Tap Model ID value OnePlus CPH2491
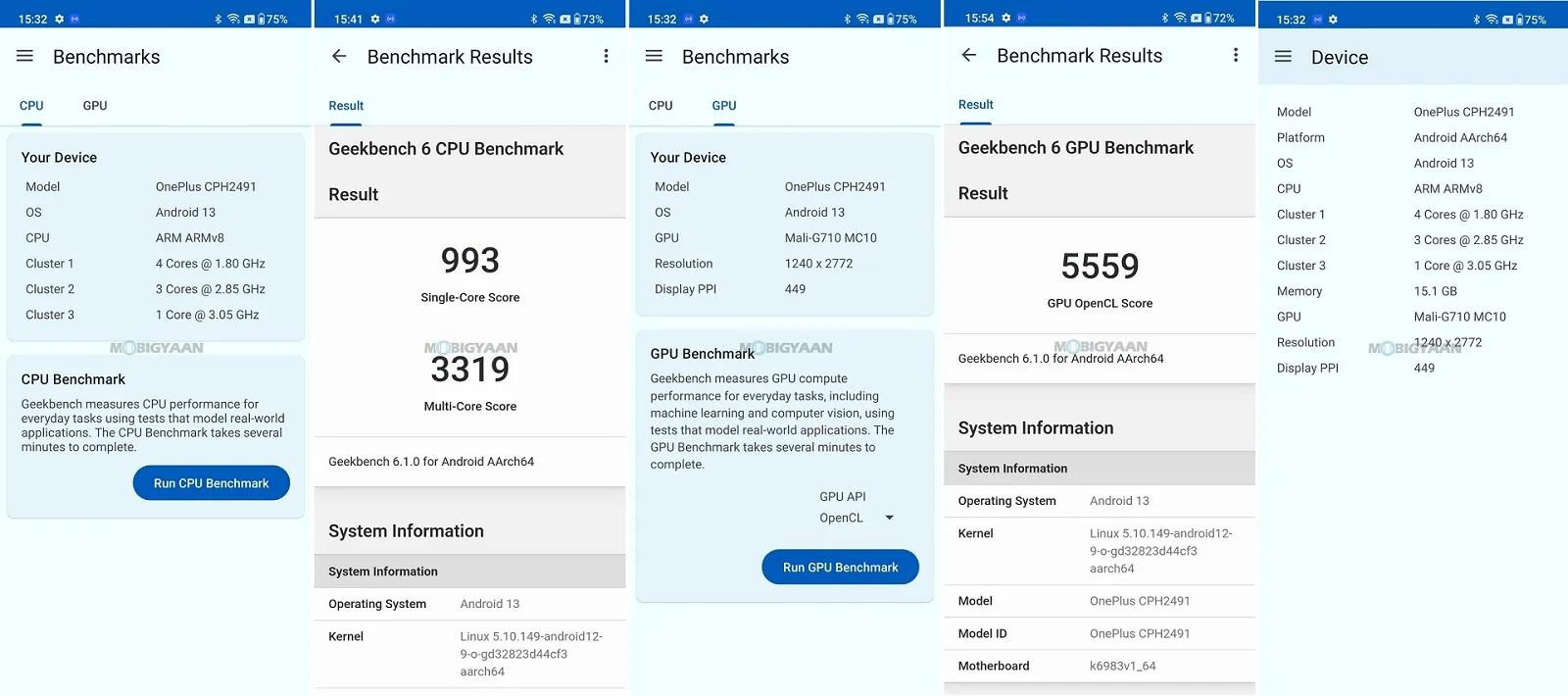The height and width of the screenshot is (696, 1568). point(1140,634)
